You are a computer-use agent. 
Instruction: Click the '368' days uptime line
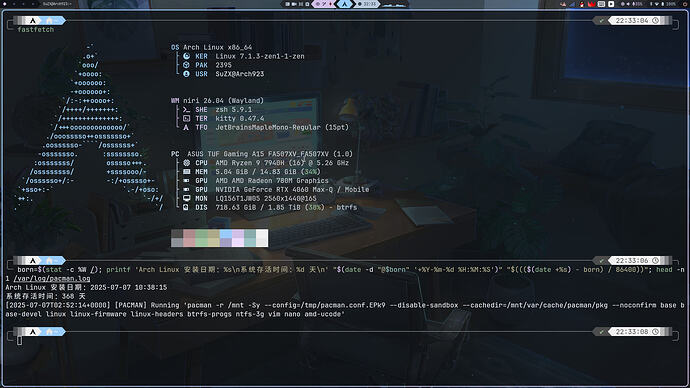[x=45, y=296]
